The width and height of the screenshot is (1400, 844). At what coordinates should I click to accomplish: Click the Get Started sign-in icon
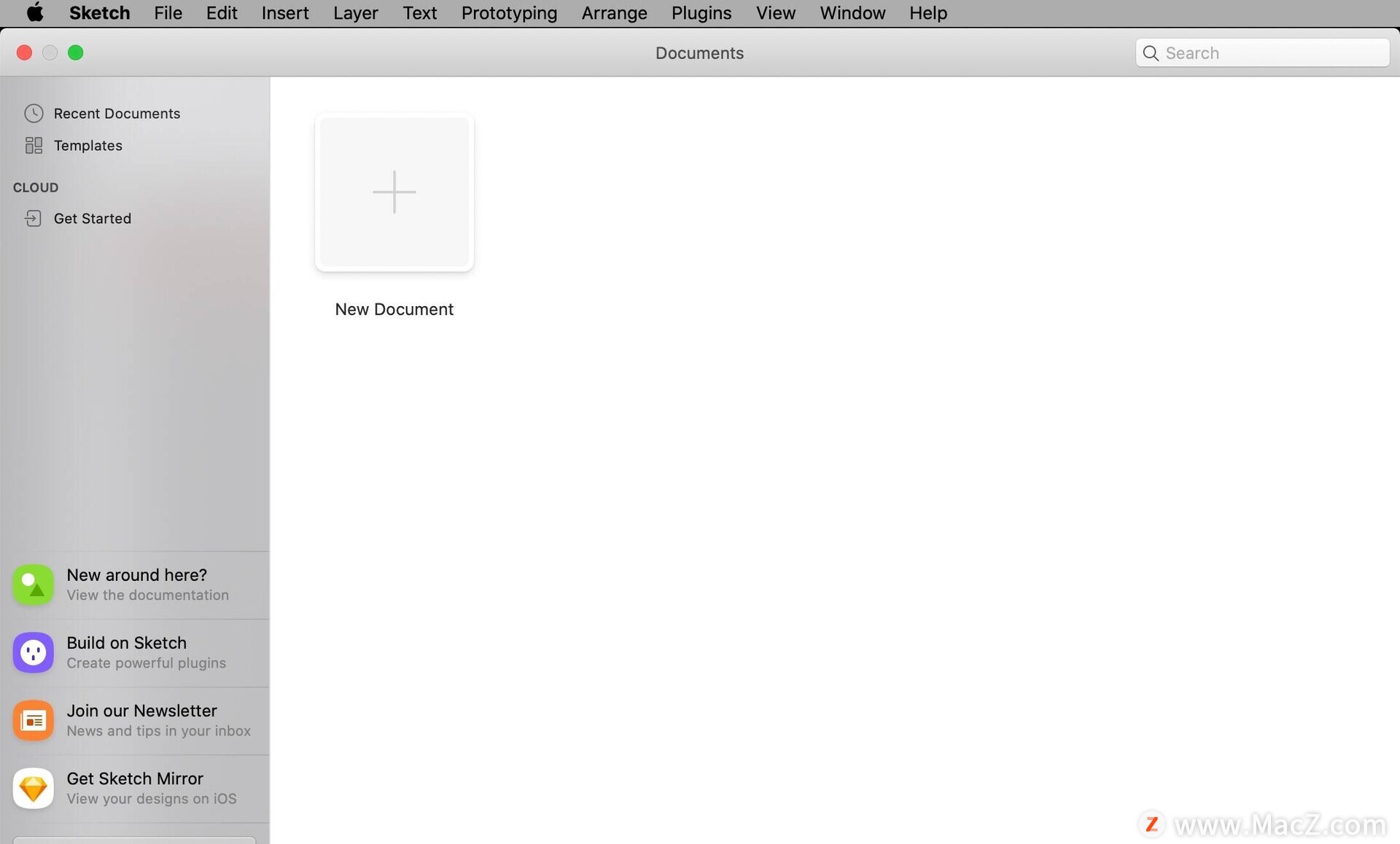(34, 218)
